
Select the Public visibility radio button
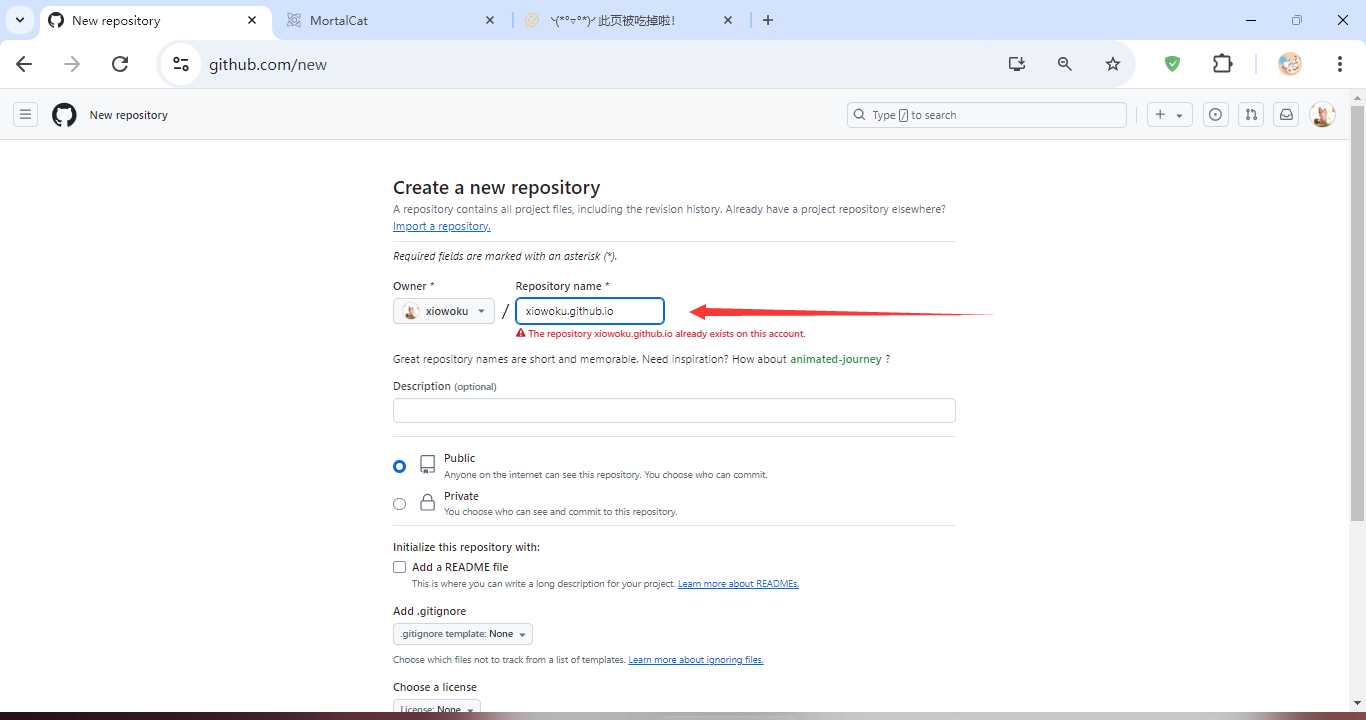pos(400,466)
